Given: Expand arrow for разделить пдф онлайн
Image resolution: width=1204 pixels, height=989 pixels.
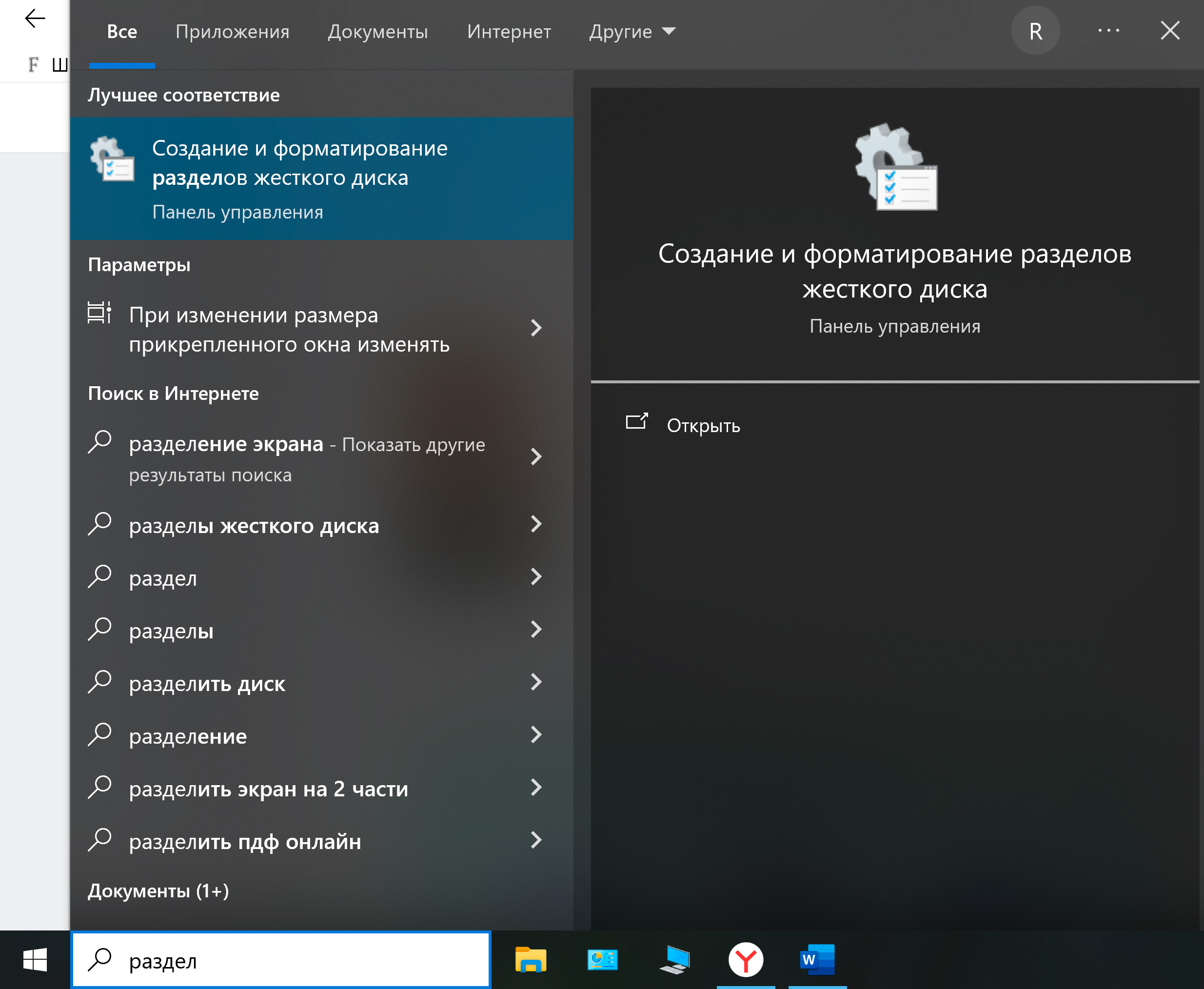Looking at the screenshot, I should pos(536,840).
